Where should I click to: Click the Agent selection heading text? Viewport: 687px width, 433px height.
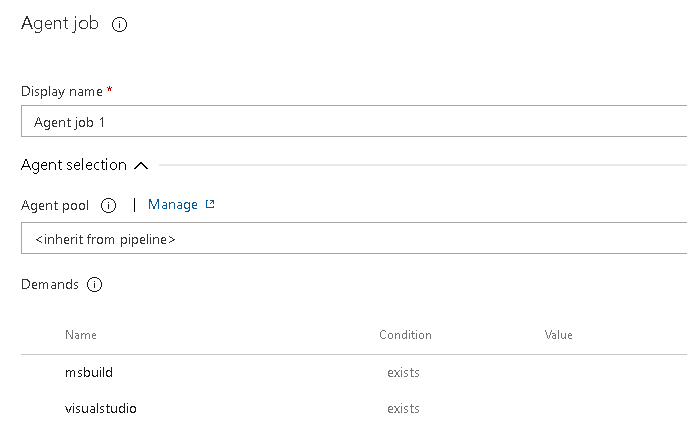pos(74,165)
